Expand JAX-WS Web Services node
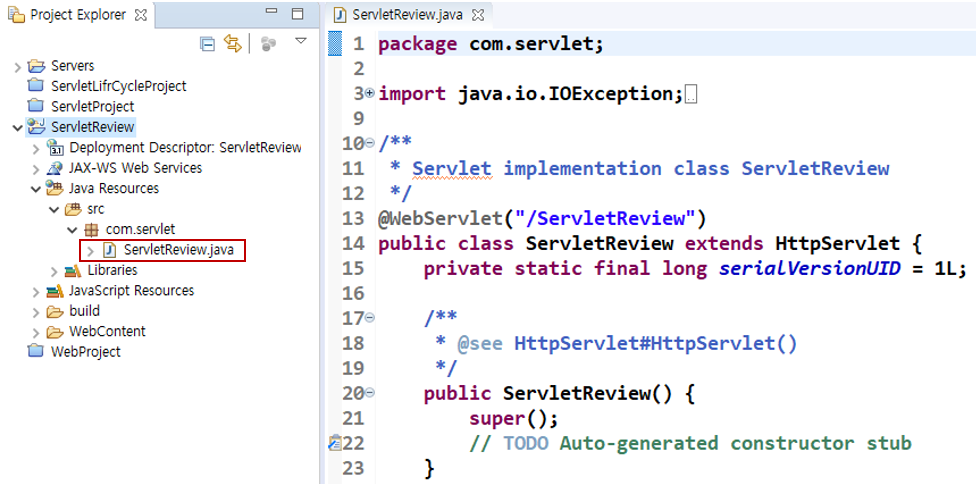Screen dimensions: 976x484 [35, 169]
